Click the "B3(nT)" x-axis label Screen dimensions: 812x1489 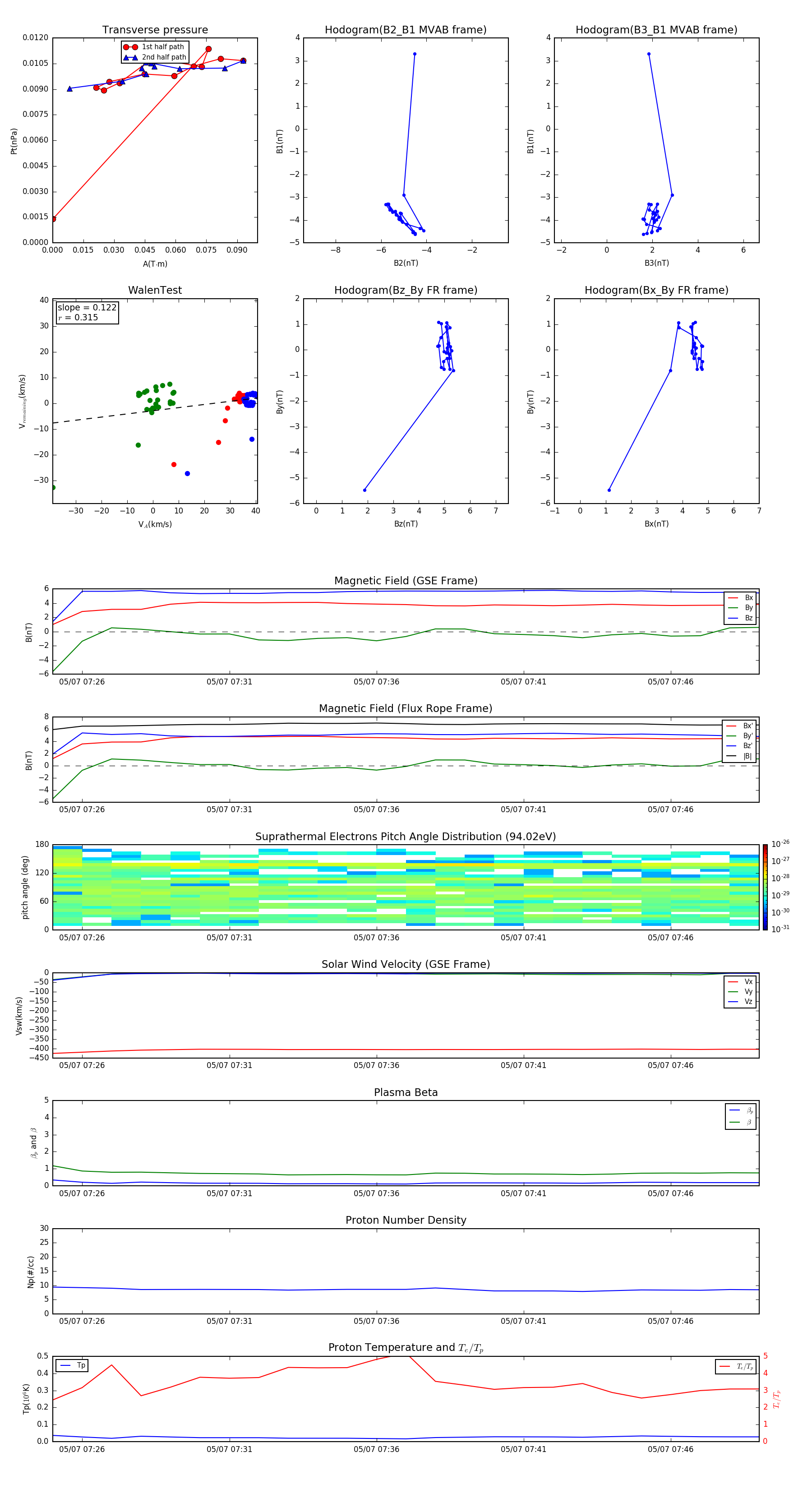click(x=656, y=263)
